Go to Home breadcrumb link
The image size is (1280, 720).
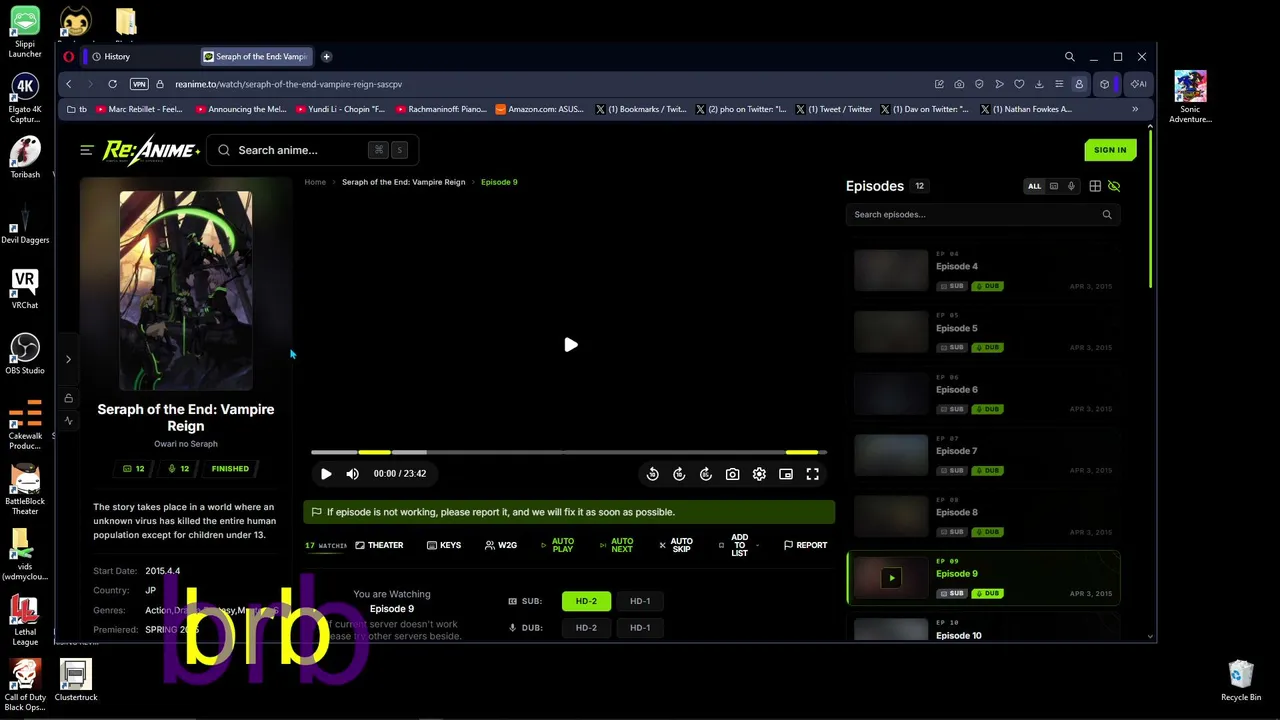315,182
